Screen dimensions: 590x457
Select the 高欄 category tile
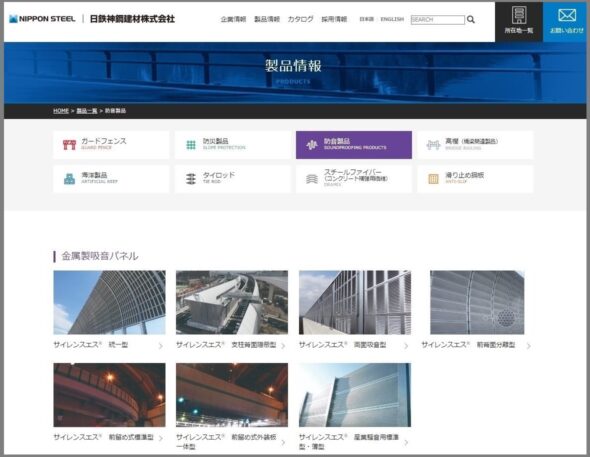click(475, 145)
